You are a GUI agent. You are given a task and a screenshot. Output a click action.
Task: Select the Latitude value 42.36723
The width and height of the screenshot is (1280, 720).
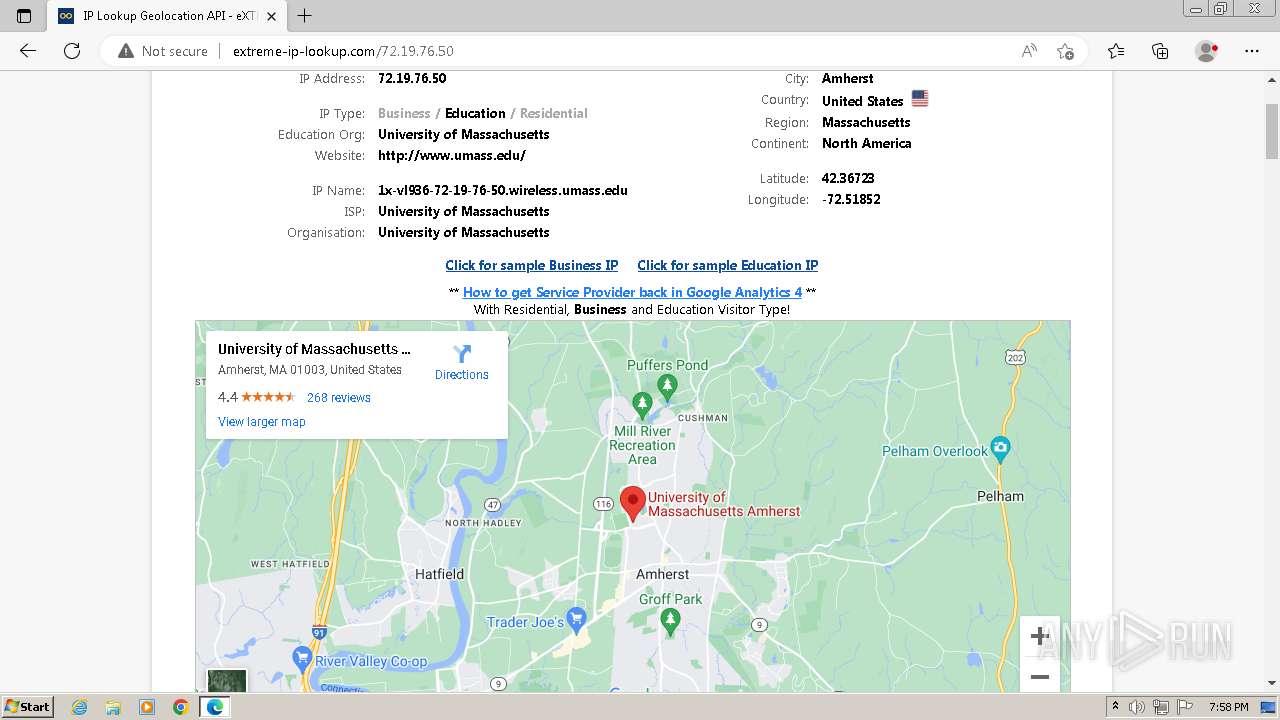pyautogui.click(x=848, y=178)
